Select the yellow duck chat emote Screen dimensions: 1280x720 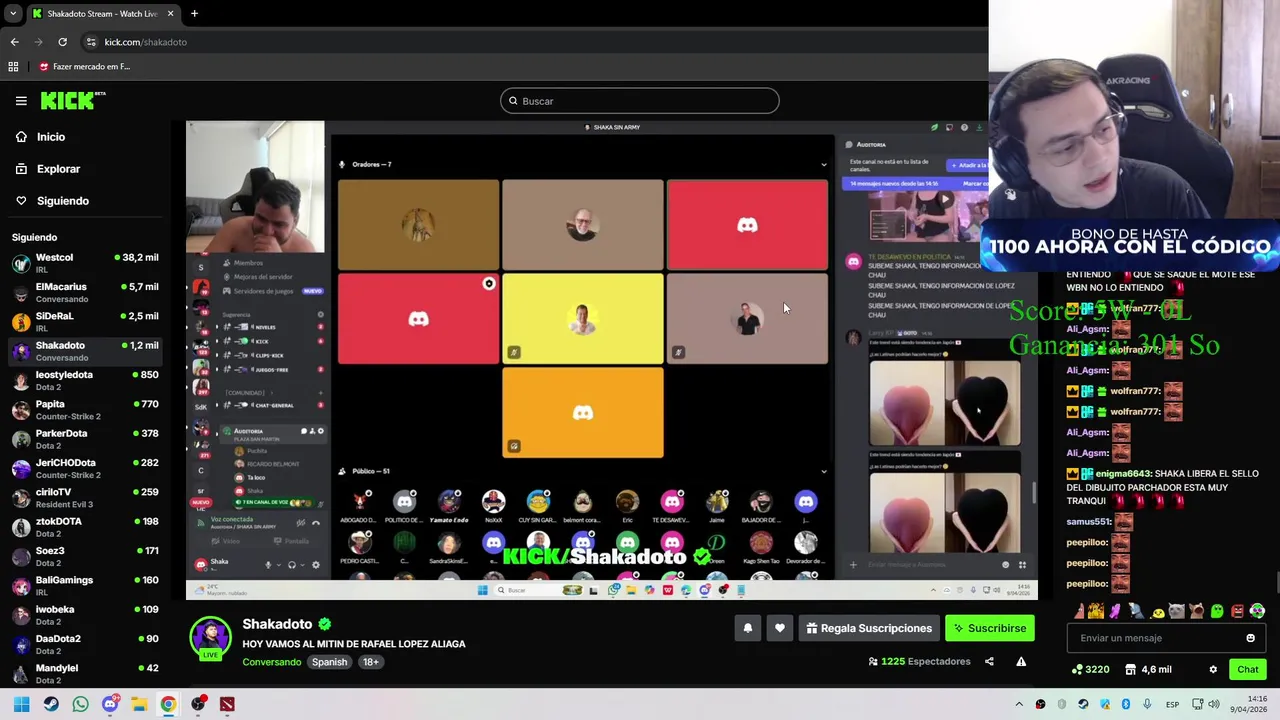(x=1157, y=613)
